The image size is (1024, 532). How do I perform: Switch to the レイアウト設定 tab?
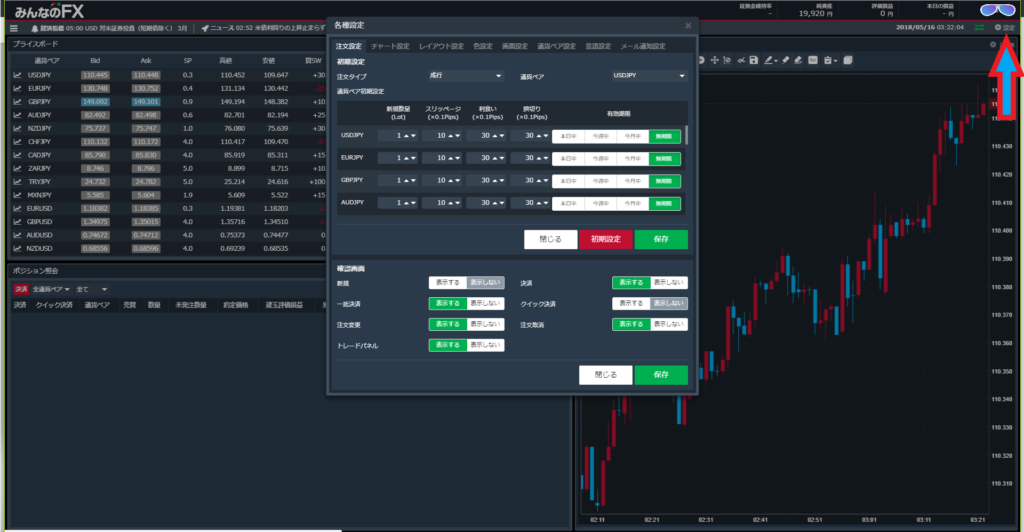click(441, 46)
